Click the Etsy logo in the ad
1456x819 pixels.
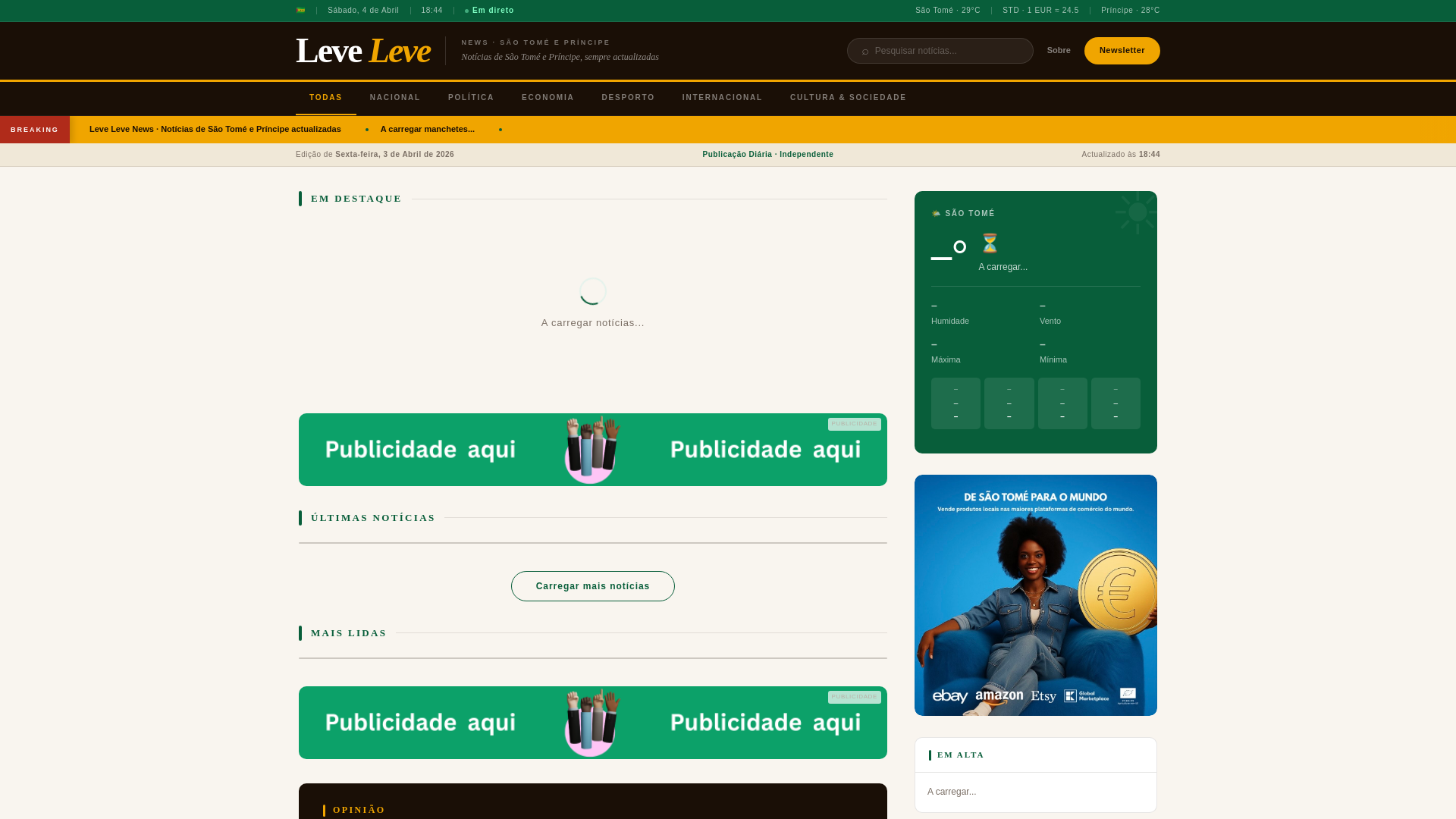pos(1043,696)
